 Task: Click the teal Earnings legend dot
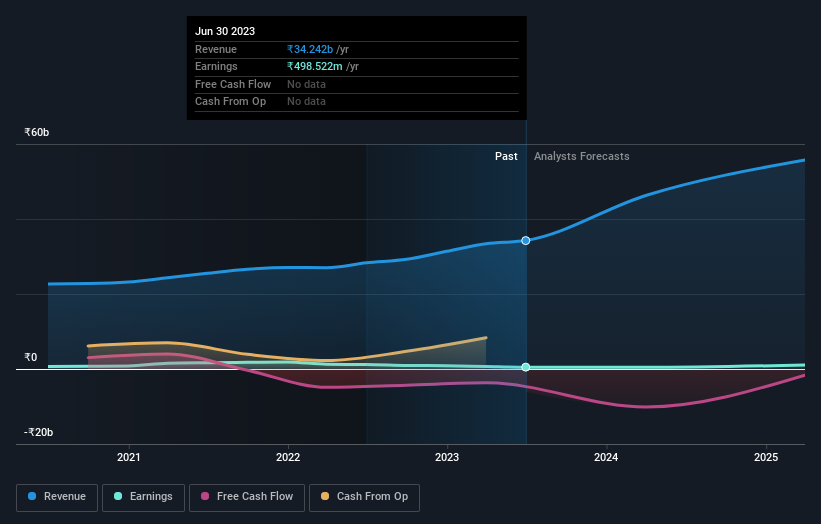118,496
